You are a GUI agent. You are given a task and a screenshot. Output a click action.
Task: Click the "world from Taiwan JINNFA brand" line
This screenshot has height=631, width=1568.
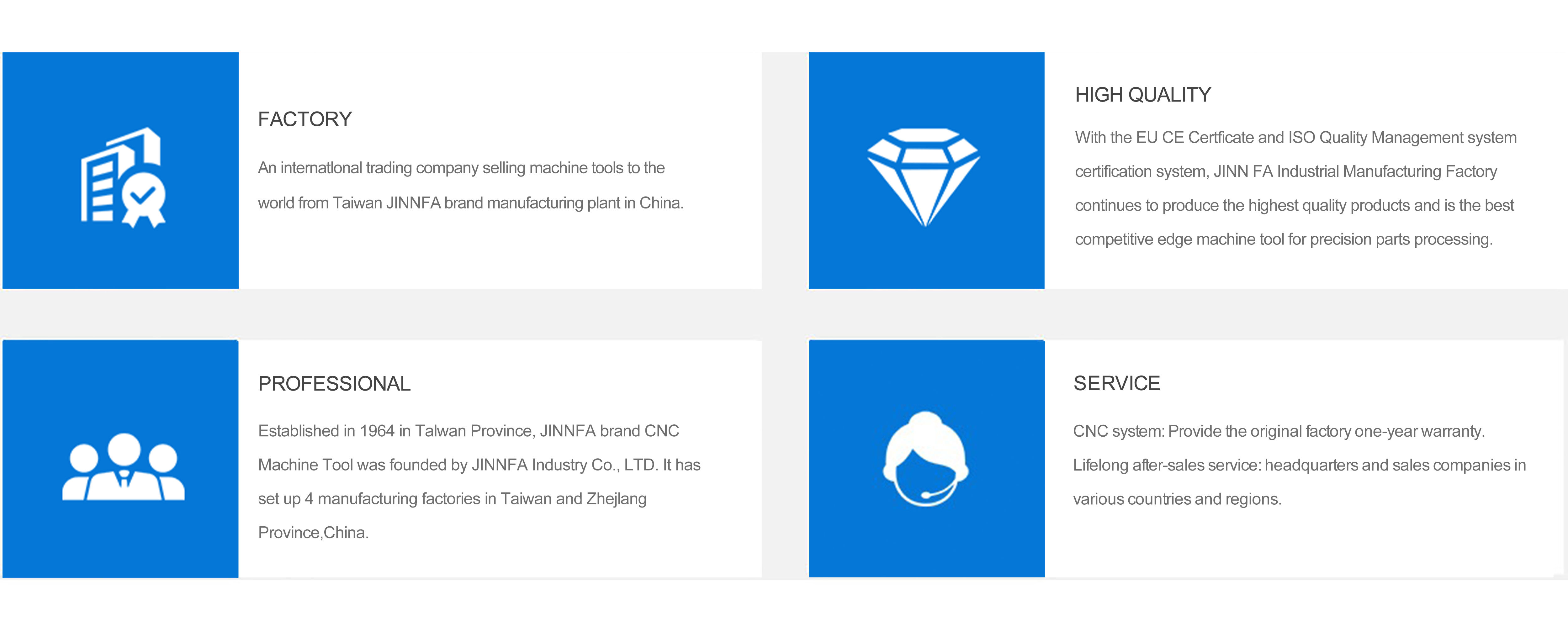point(470,203)
